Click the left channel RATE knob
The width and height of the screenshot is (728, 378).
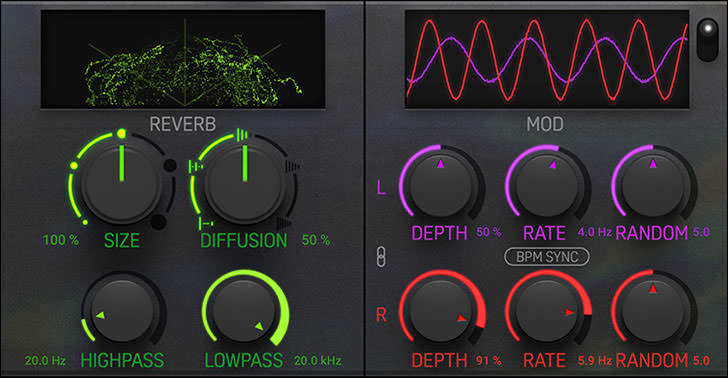coord(547,186)
